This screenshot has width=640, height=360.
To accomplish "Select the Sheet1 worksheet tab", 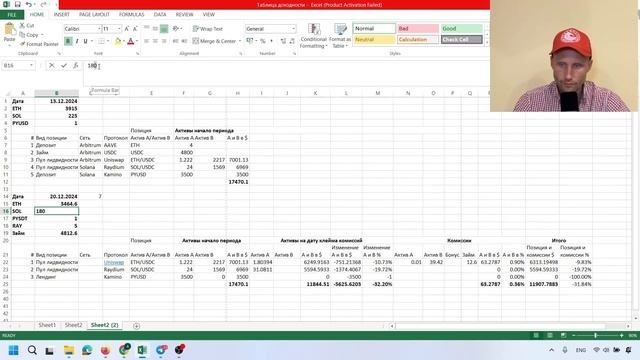I will pyautogui.click(x=47, y=325).
